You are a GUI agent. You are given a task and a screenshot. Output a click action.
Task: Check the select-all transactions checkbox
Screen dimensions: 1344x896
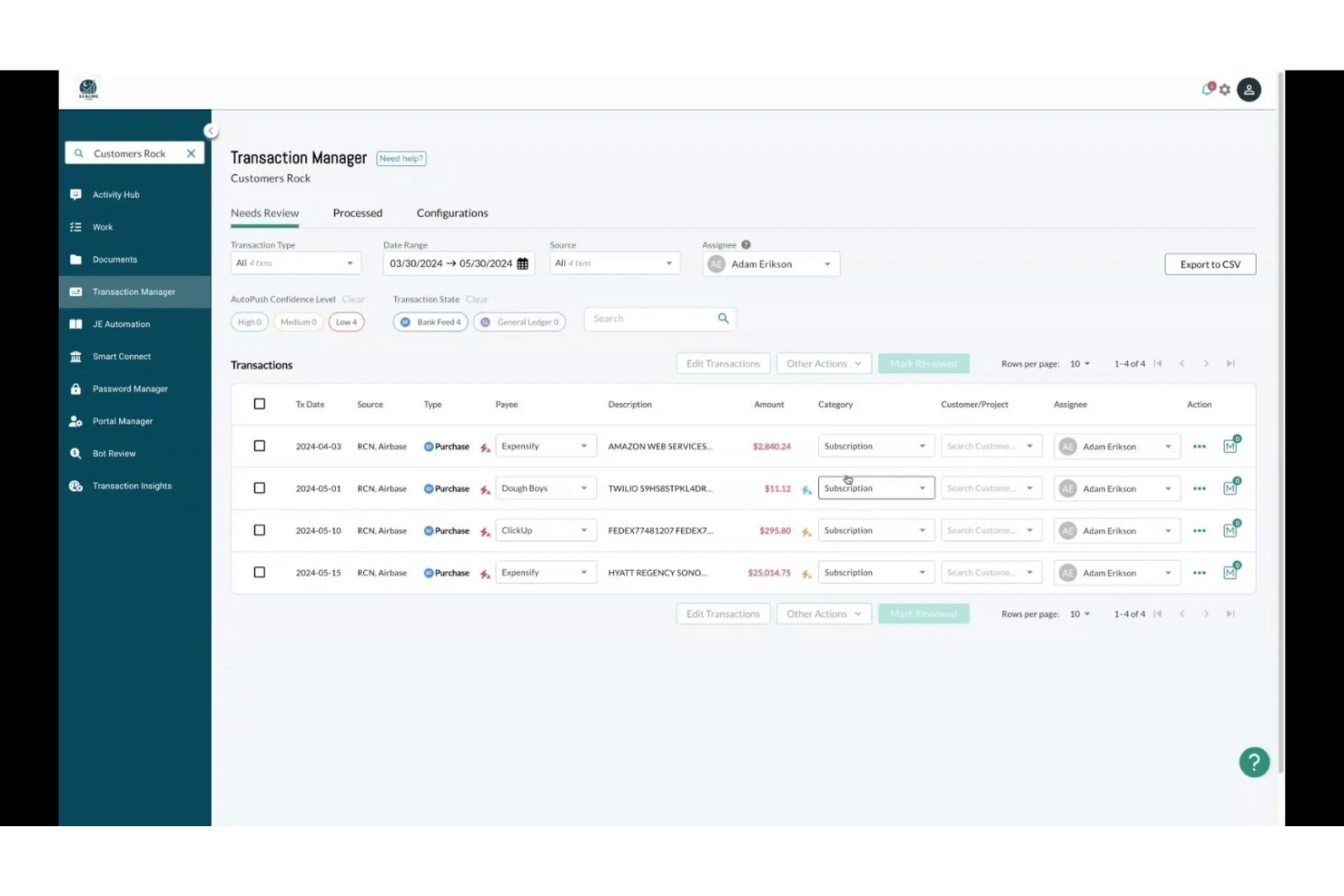coord(260,403)
